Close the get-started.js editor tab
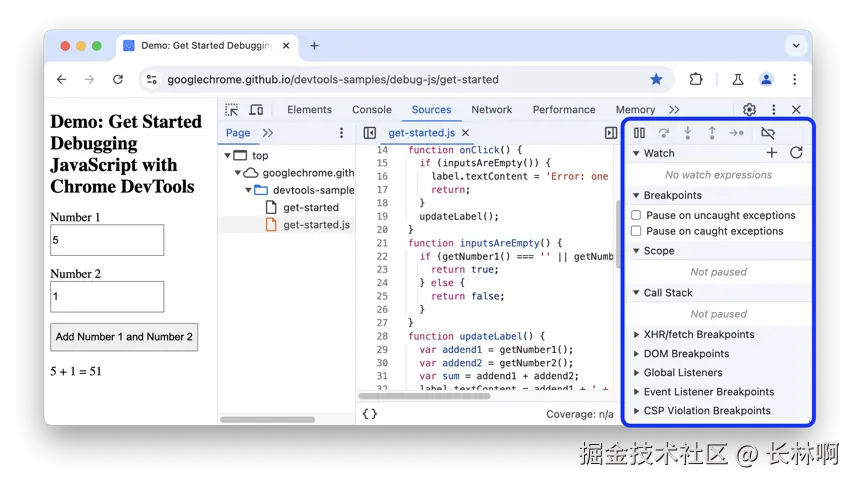Screen dimensions: 856x484 (466, 133)
